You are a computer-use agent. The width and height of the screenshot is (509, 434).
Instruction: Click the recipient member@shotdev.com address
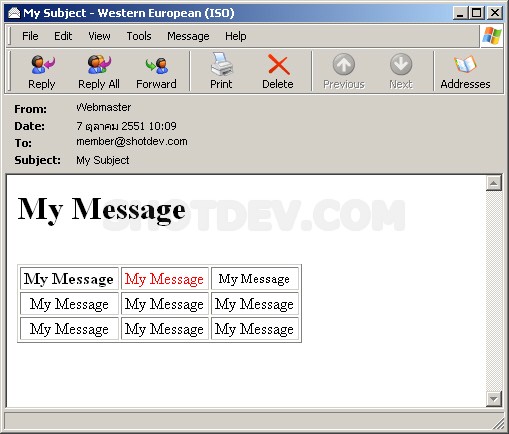[x=132, y=142]
